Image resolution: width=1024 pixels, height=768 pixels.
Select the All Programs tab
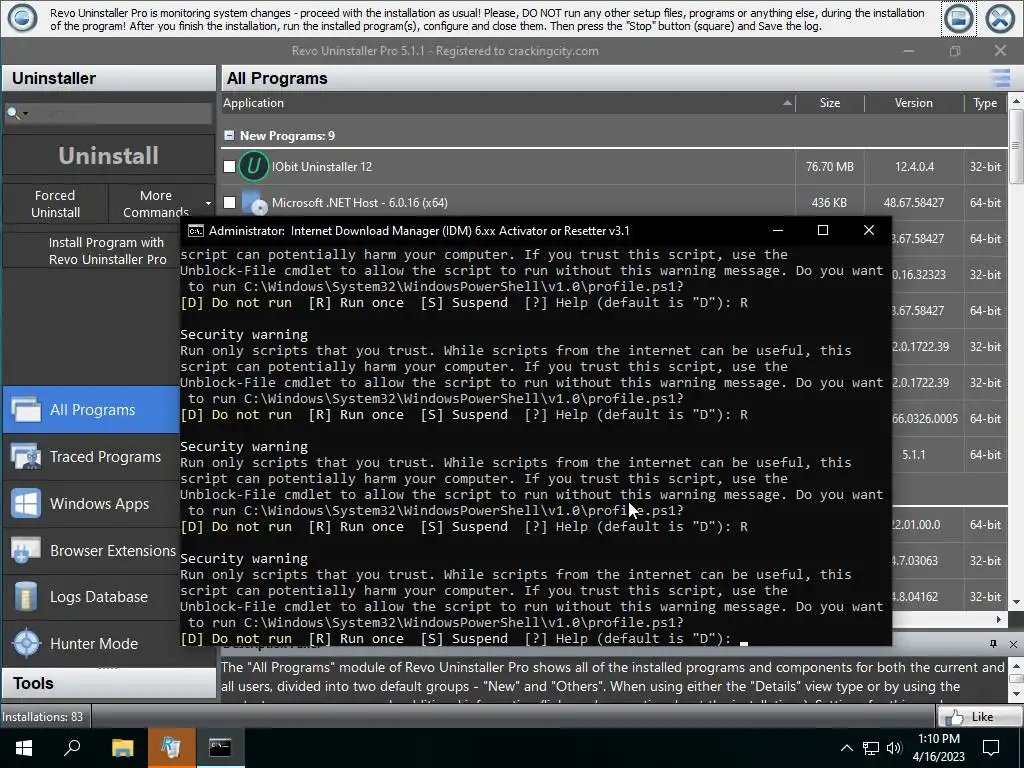(x=91, y=409)
